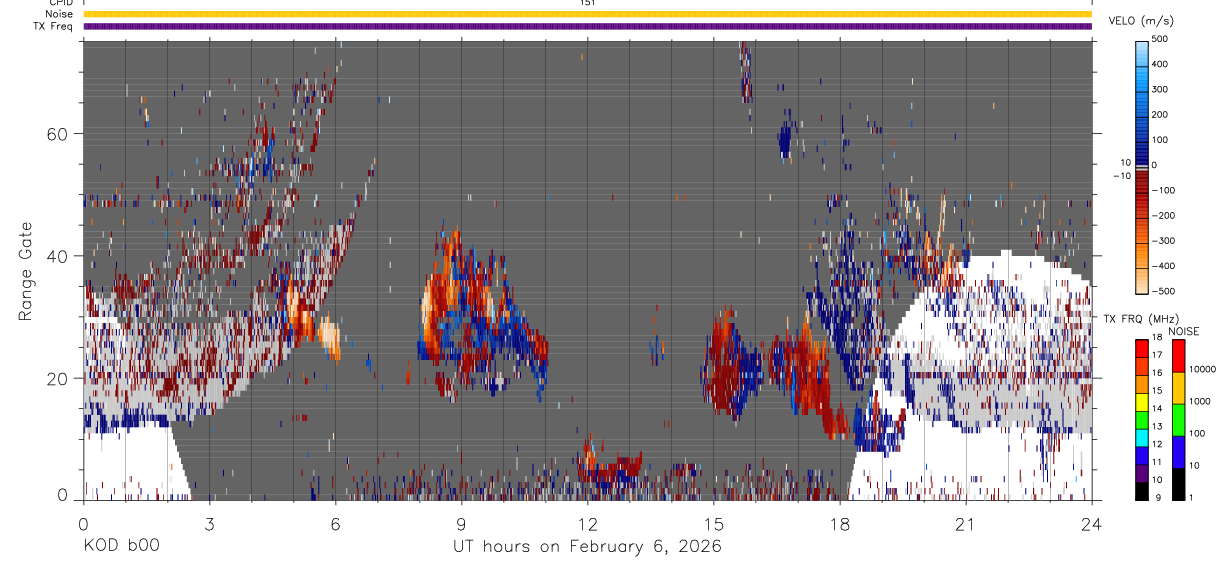
Task: Click the '9' tick on the UT hours axis
Action: (461, 524)
